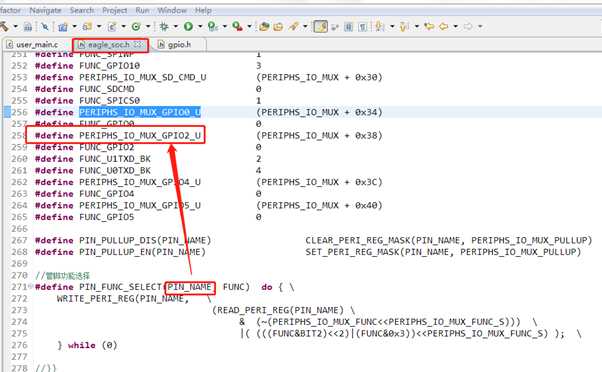
Task: Click FUNC_SPICS0 on line 255
Action: point(109,101)
